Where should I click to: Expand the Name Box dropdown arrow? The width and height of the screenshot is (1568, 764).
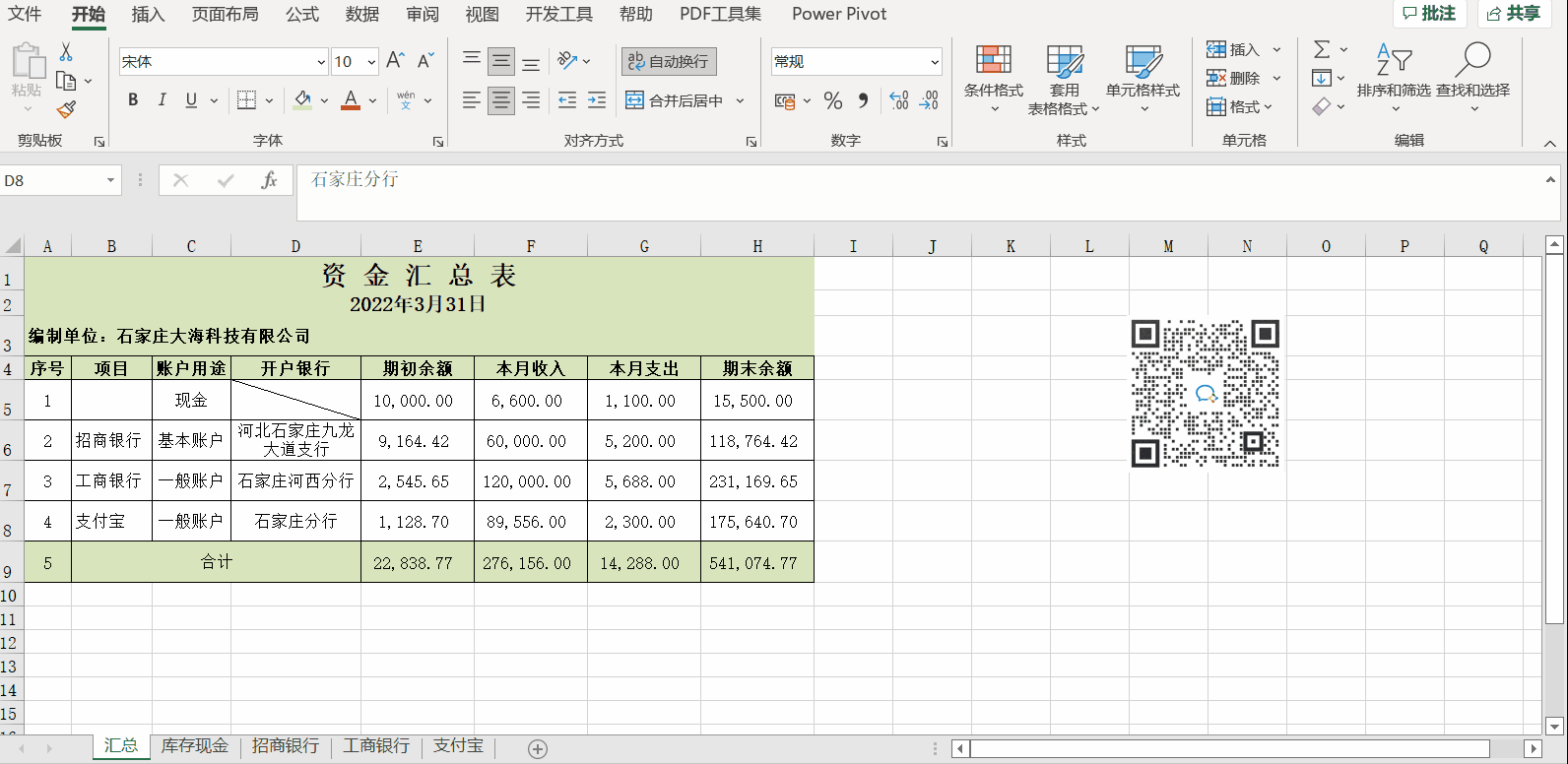click(110, 180)
